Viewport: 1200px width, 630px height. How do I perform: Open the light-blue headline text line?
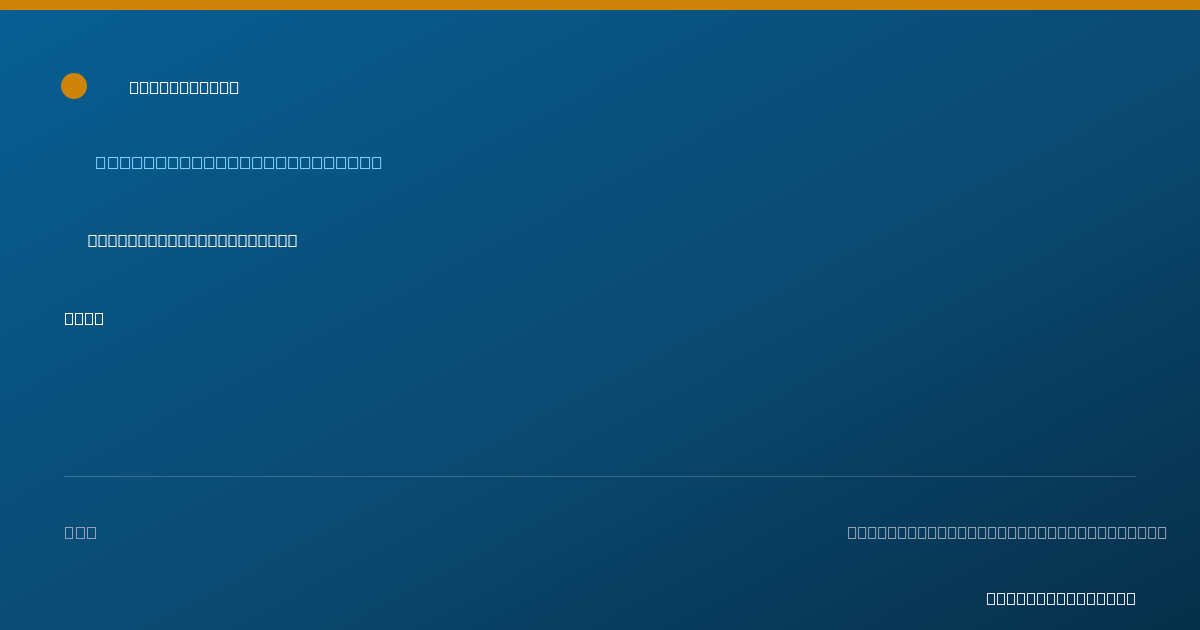pos(239,162)
